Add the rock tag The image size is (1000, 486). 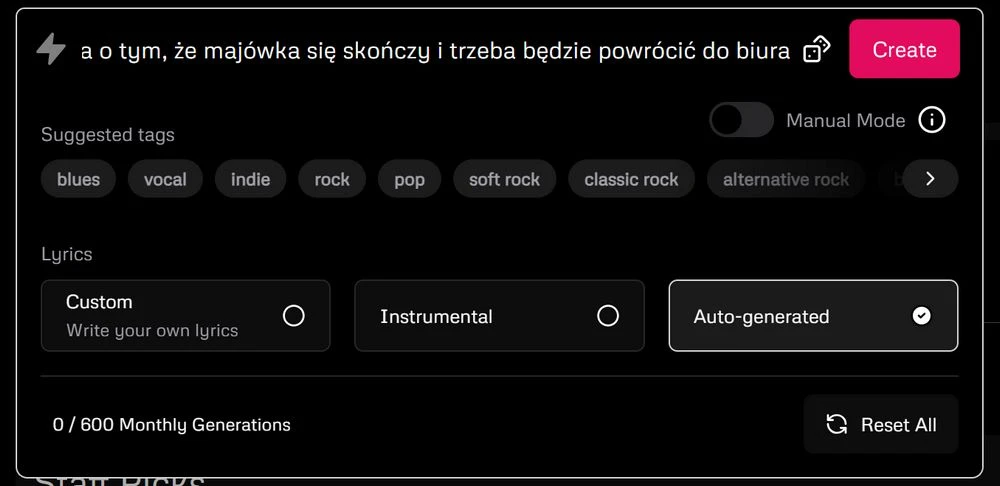point(332,179)
